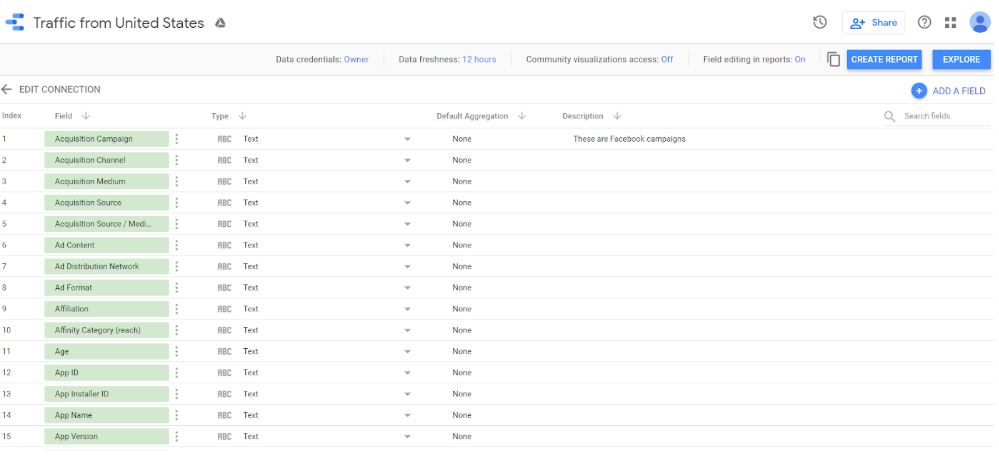Image resolution: width=999 pixels, height=462 pixels.
Task: Click the Data freshness 12 hours link
Action: click(x=479, y=59)
